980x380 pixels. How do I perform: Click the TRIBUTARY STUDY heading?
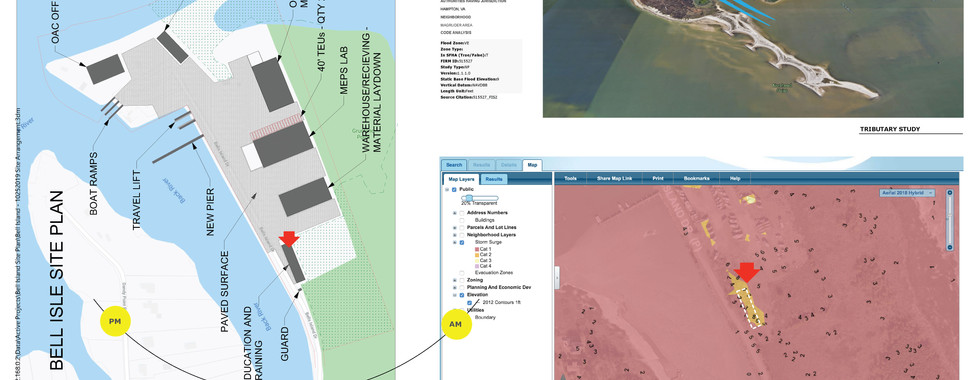coord(889,129)
